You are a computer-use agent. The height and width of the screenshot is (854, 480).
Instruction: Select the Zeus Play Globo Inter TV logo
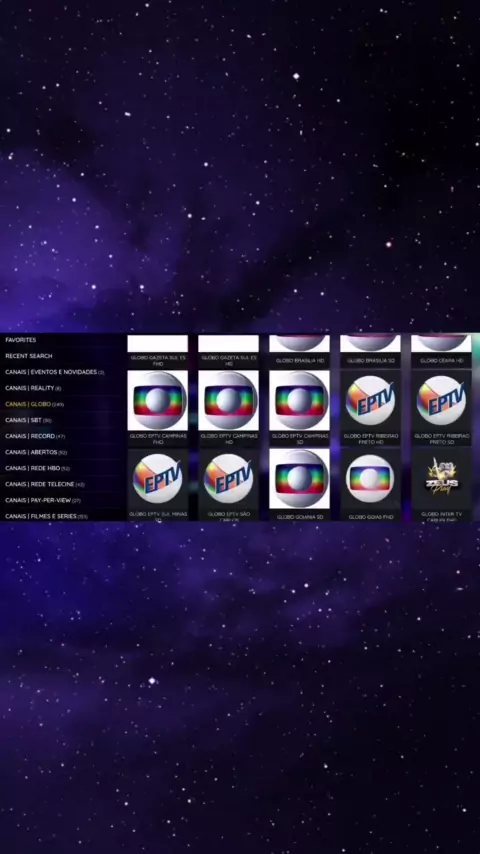(x=441, y=479)
